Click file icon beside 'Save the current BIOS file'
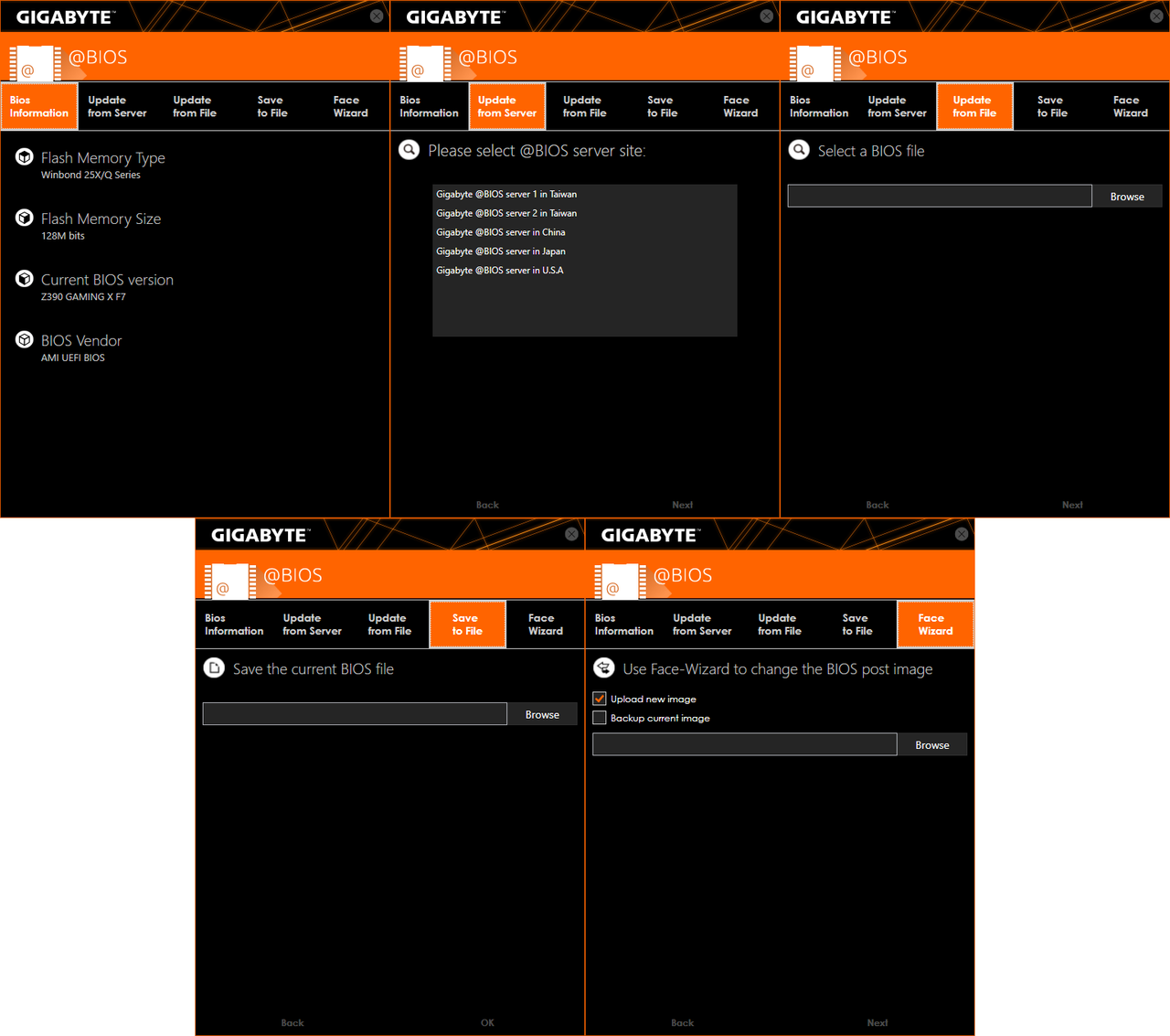Screen dimensions: 1170x1036 pos(214,668)
